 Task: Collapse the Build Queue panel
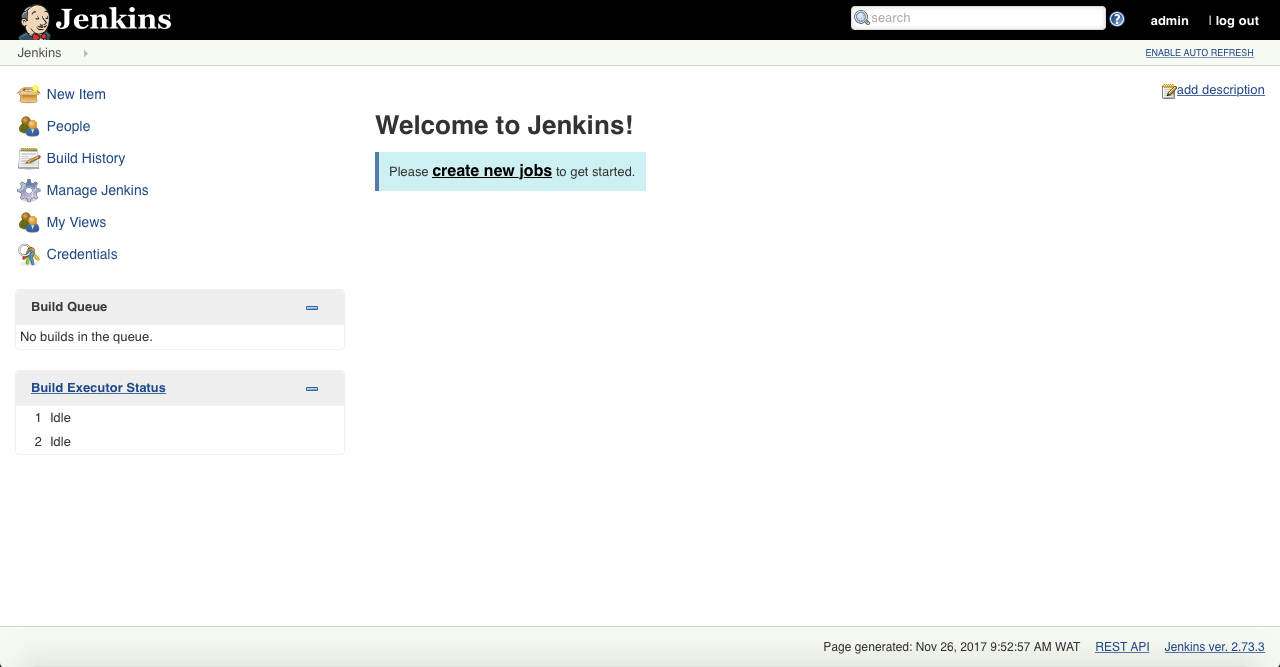(311, 307)
